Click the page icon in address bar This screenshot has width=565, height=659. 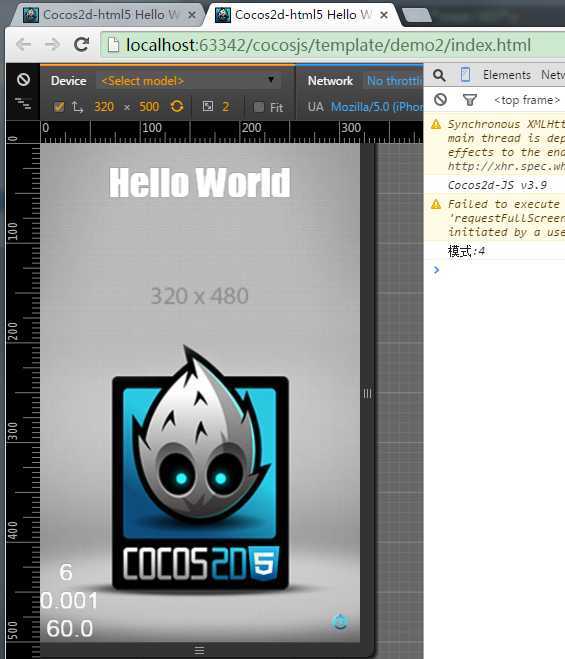(x=113, y=45)
